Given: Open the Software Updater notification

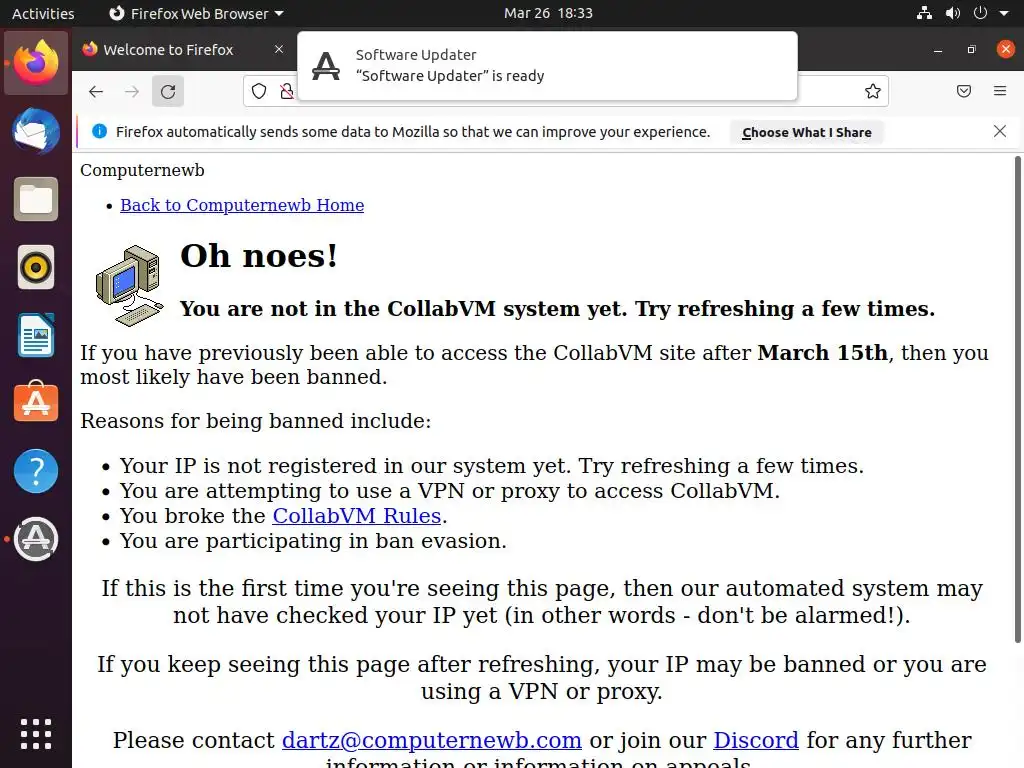Looking at the screenshot, I should tap(547, 65).
